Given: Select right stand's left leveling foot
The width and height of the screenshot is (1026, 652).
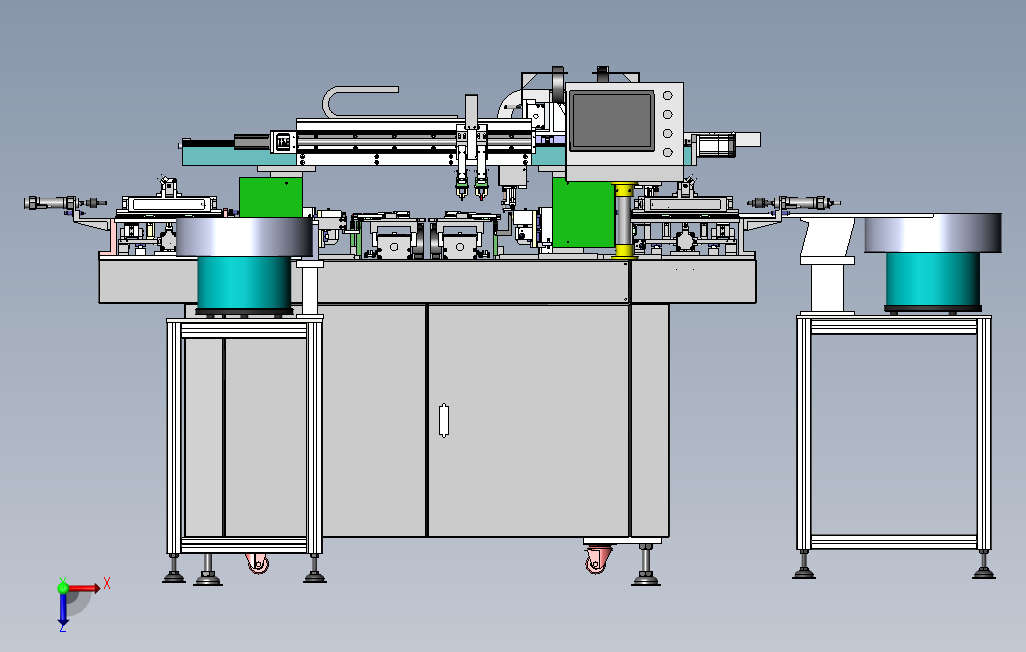Looking at the screenshot, I should pos(804,566).
